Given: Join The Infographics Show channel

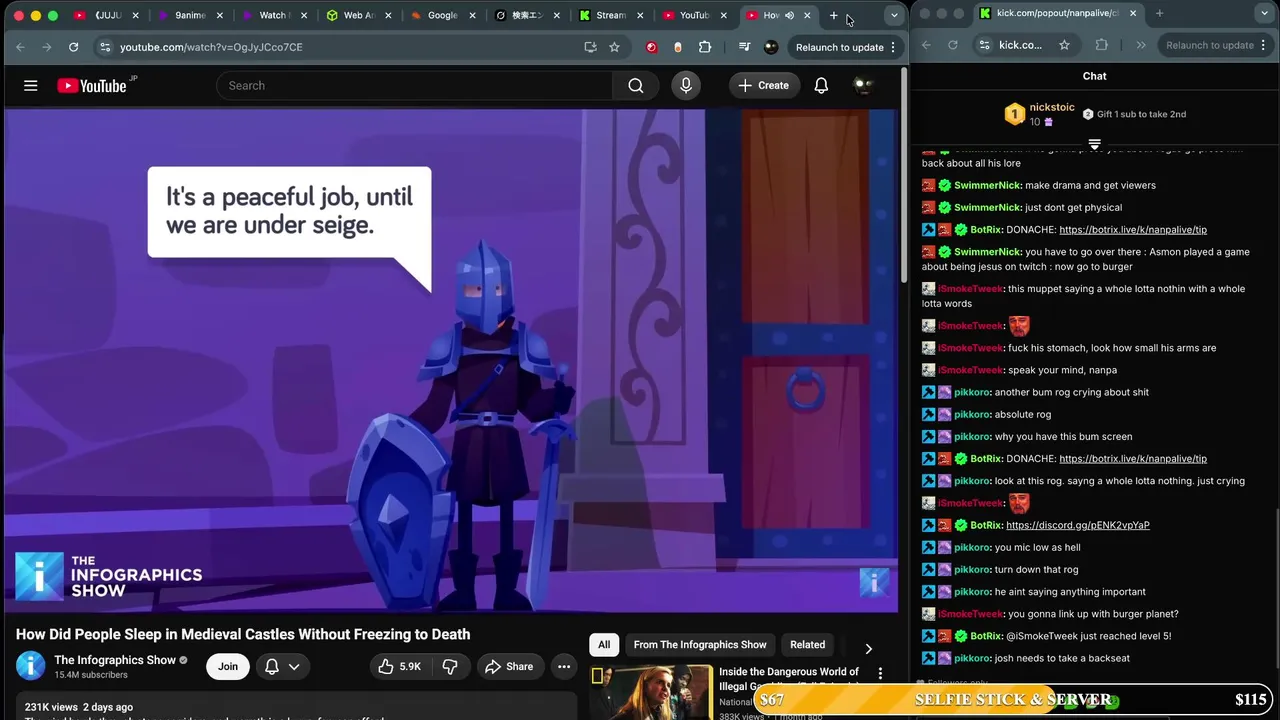Looking at the screenshot, I should [x=228, y=667].
